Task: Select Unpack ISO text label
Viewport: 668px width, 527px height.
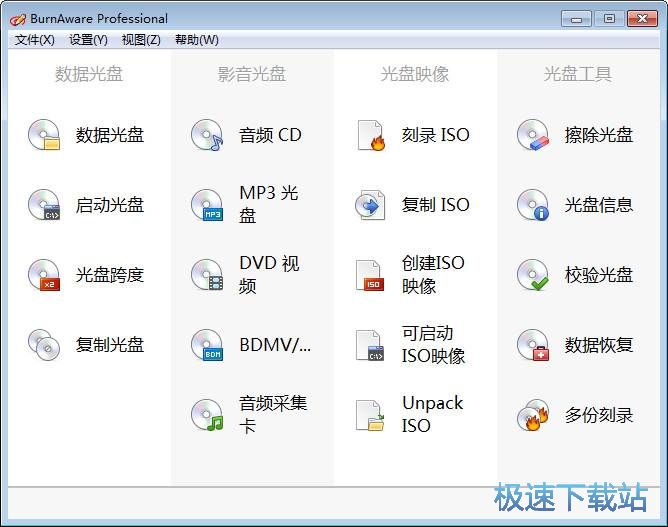Action: click(x=432, y=414)
